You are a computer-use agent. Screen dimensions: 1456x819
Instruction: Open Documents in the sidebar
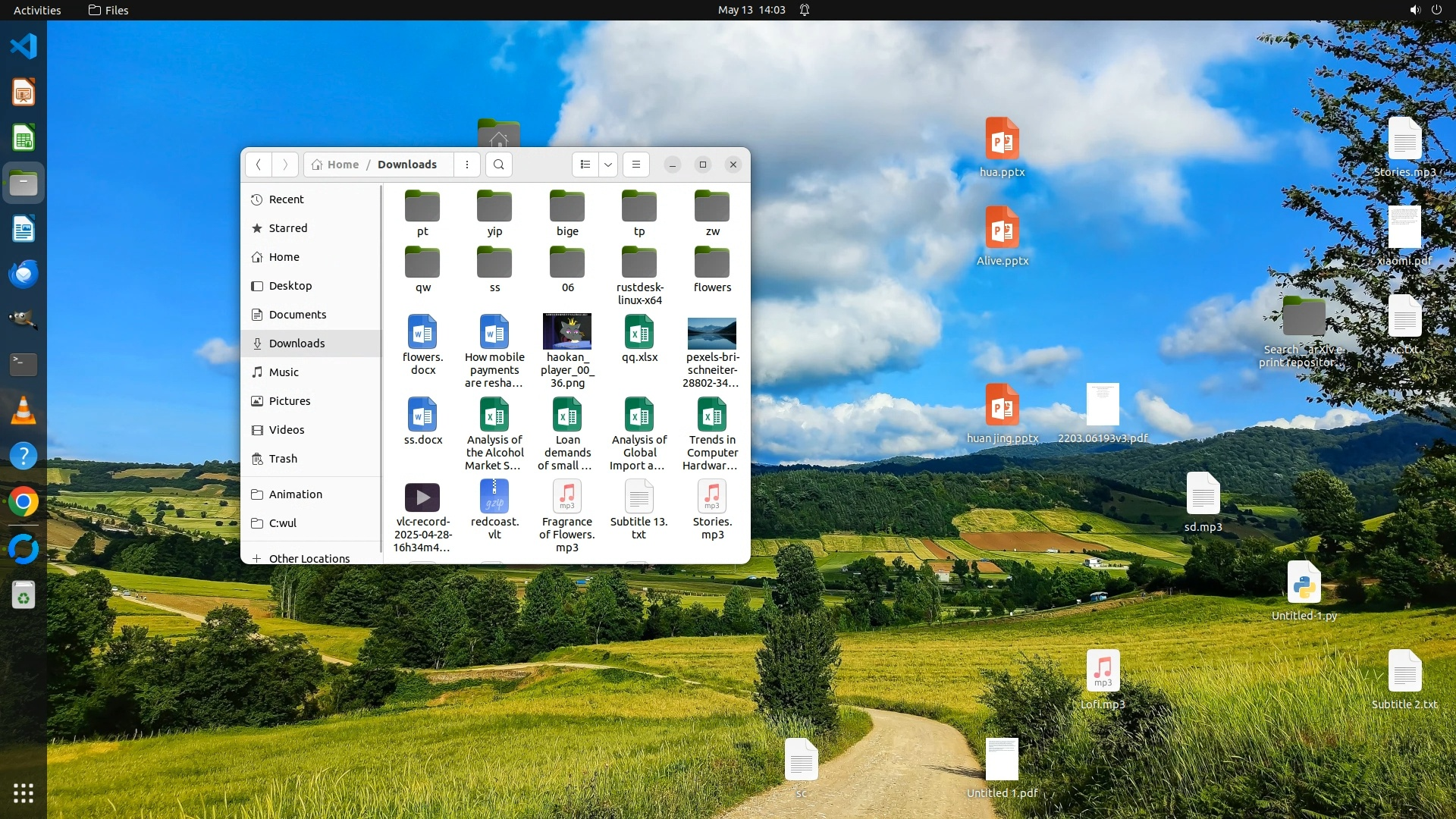point(297,315)
